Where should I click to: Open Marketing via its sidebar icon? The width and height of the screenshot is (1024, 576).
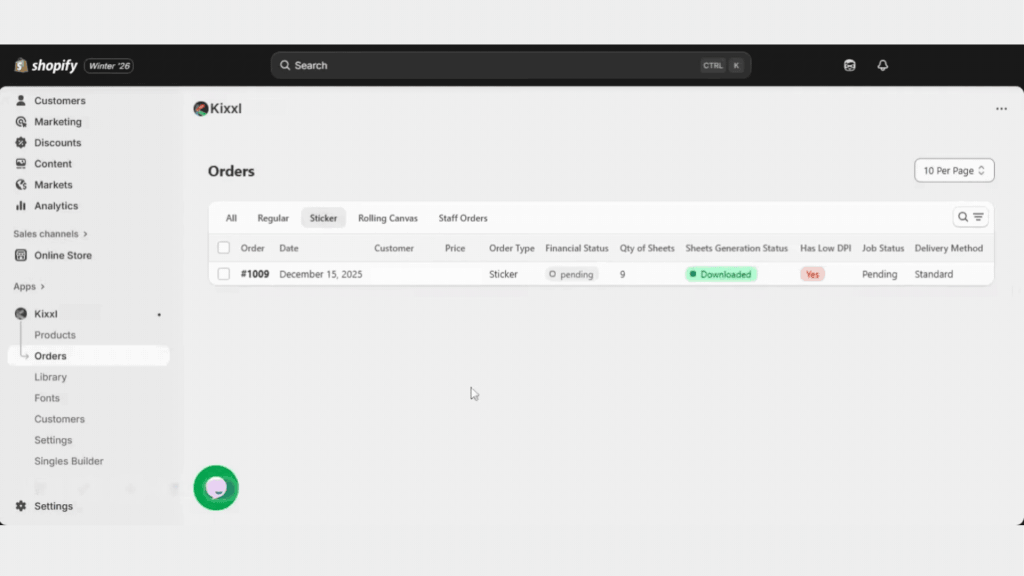pyautogui.click(x=21, y=122)
